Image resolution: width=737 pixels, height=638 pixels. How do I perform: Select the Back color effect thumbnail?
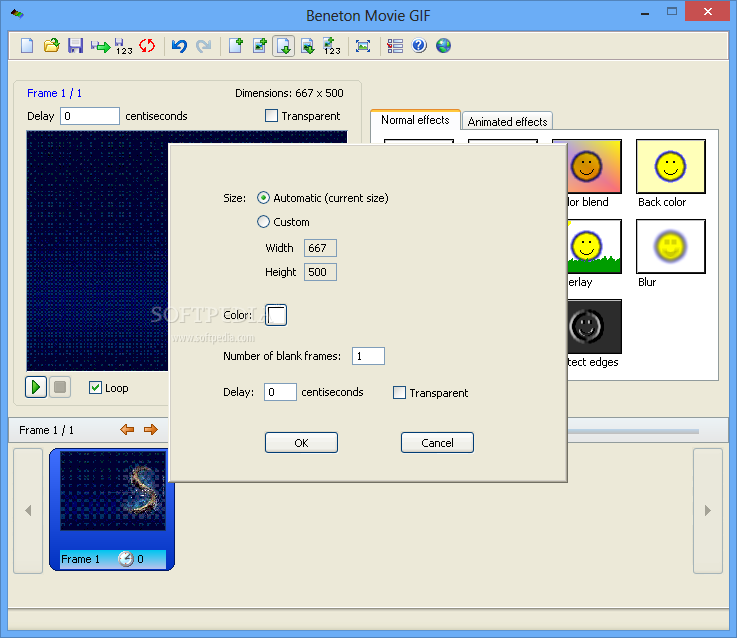[x=671, y=166]
